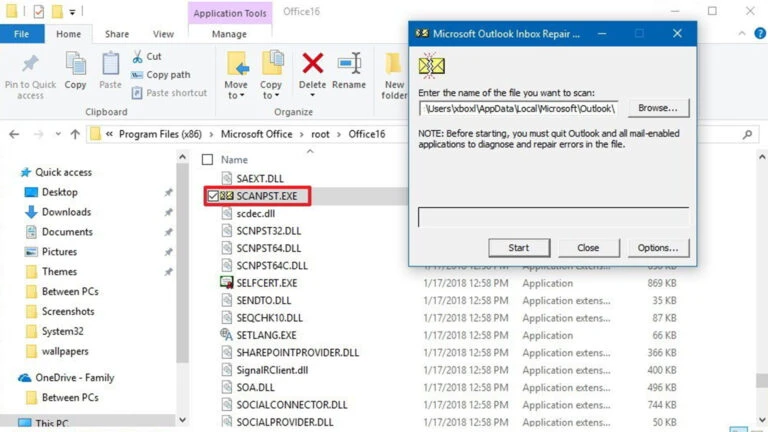This screenshot has height=432, width=768.
Task: Click the Browse... button
Action: click(x=658, y=108)
